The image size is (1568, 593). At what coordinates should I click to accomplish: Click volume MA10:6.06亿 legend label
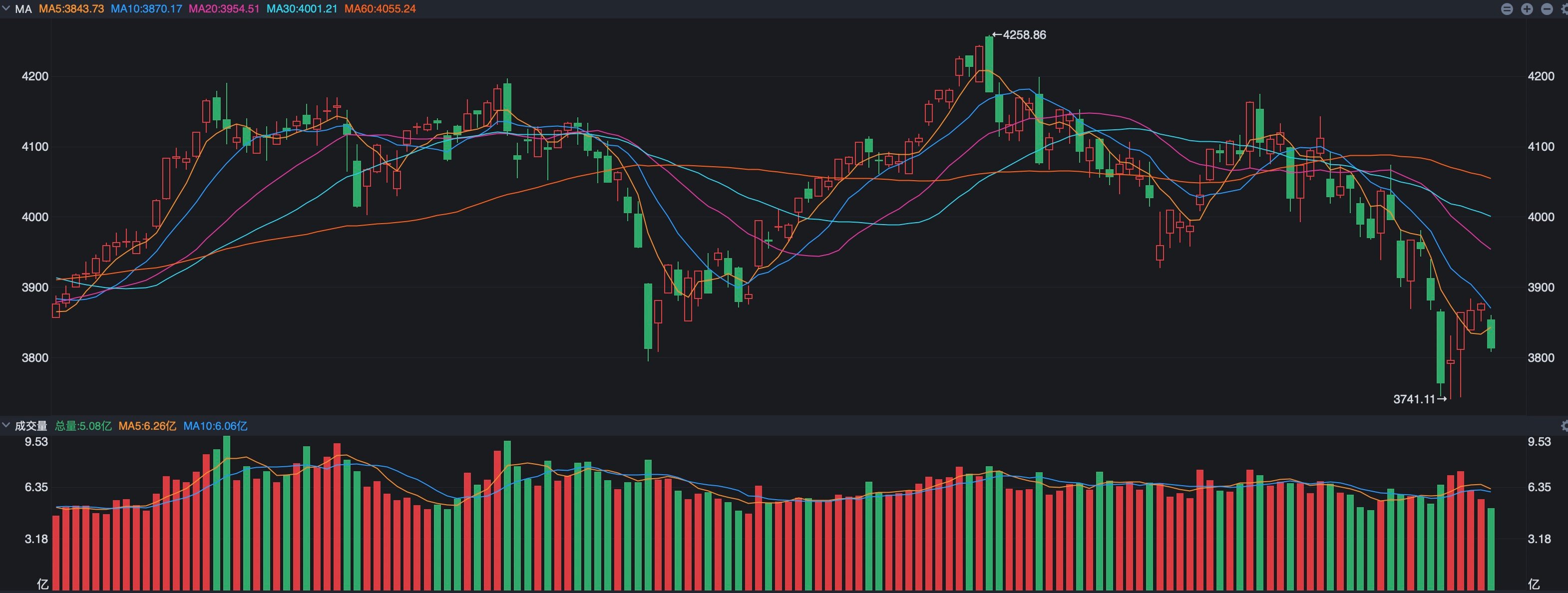click(216, 426)
